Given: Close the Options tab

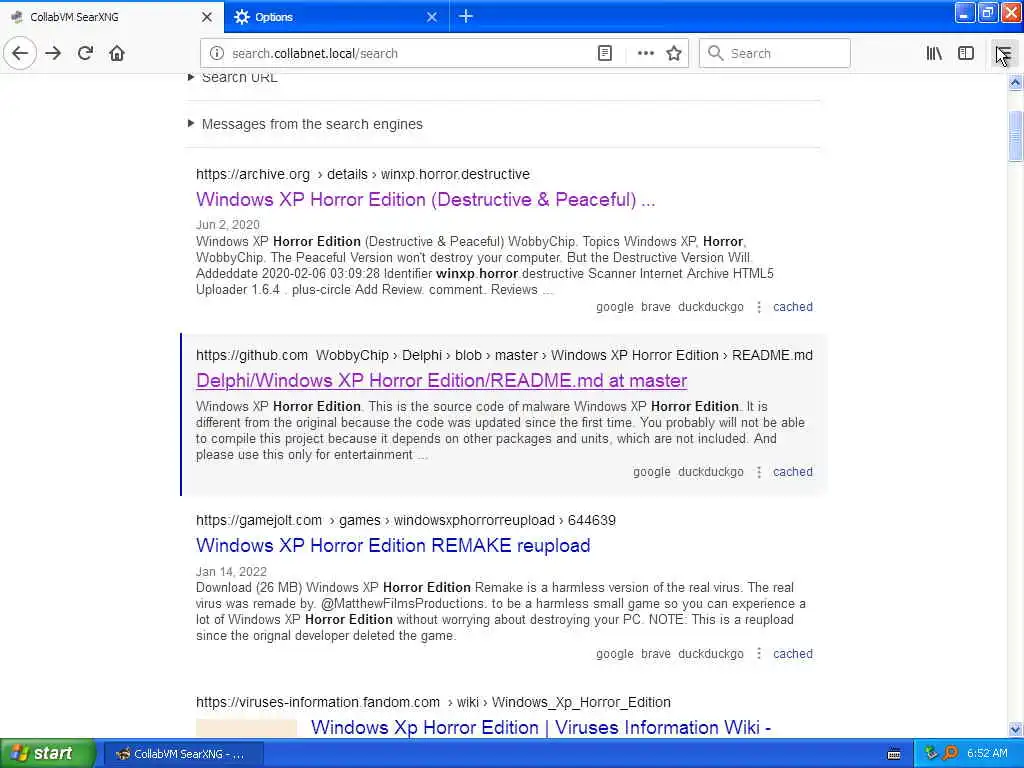Looking at the screenshot, I should click(432, 17).
